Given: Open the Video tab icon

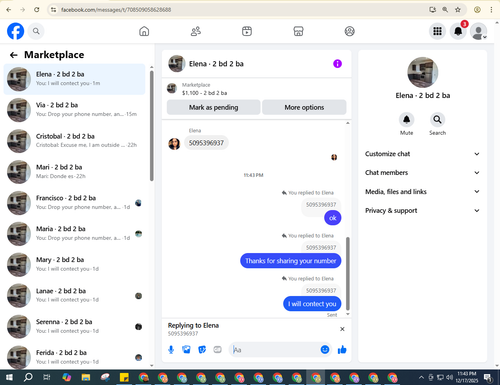Looking at the screenshot, I should 247,31.
